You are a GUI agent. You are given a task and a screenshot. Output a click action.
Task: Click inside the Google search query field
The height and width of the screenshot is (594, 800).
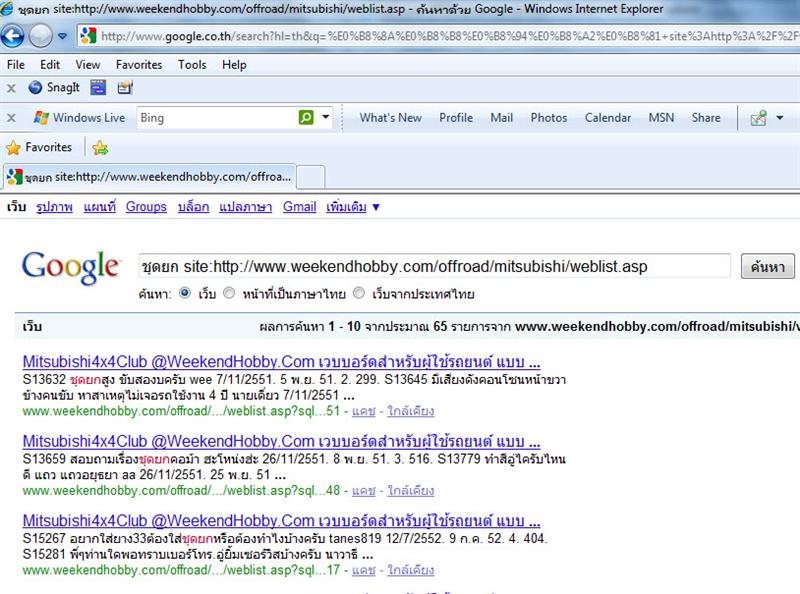(x=435, y=266)
